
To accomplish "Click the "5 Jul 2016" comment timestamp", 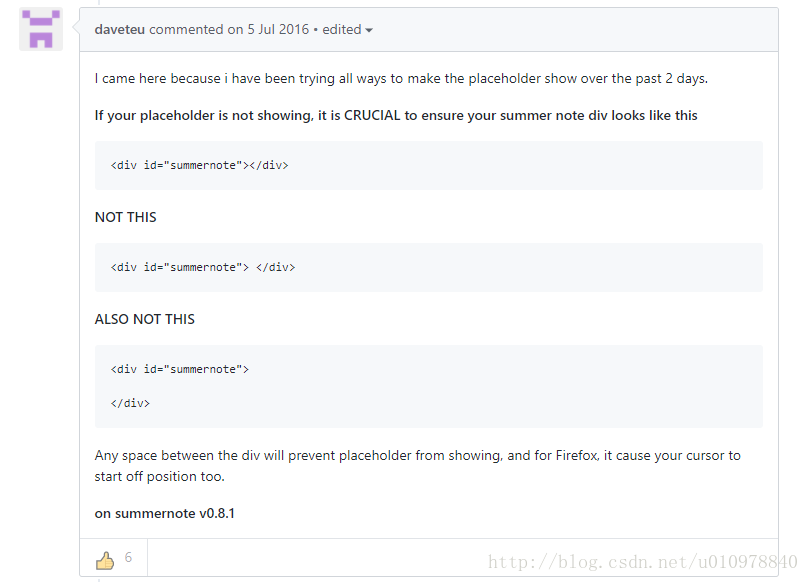I will 278,29.
